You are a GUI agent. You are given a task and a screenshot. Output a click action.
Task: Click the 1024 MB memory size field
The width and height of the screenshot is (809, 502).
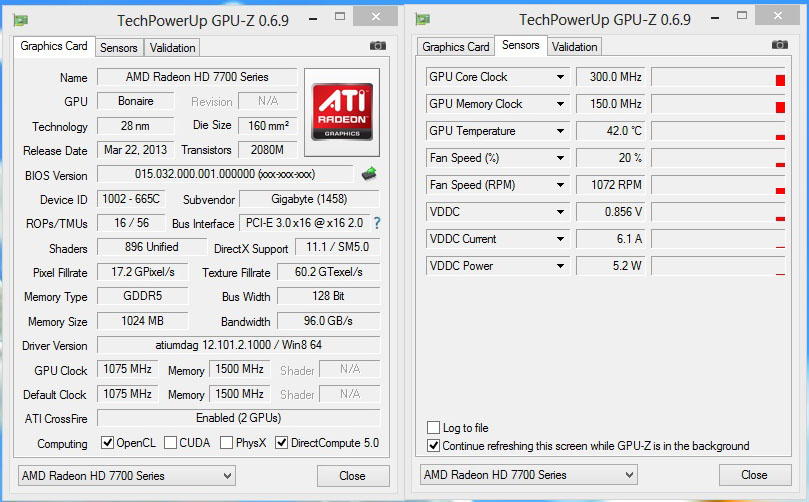(143, 321)
